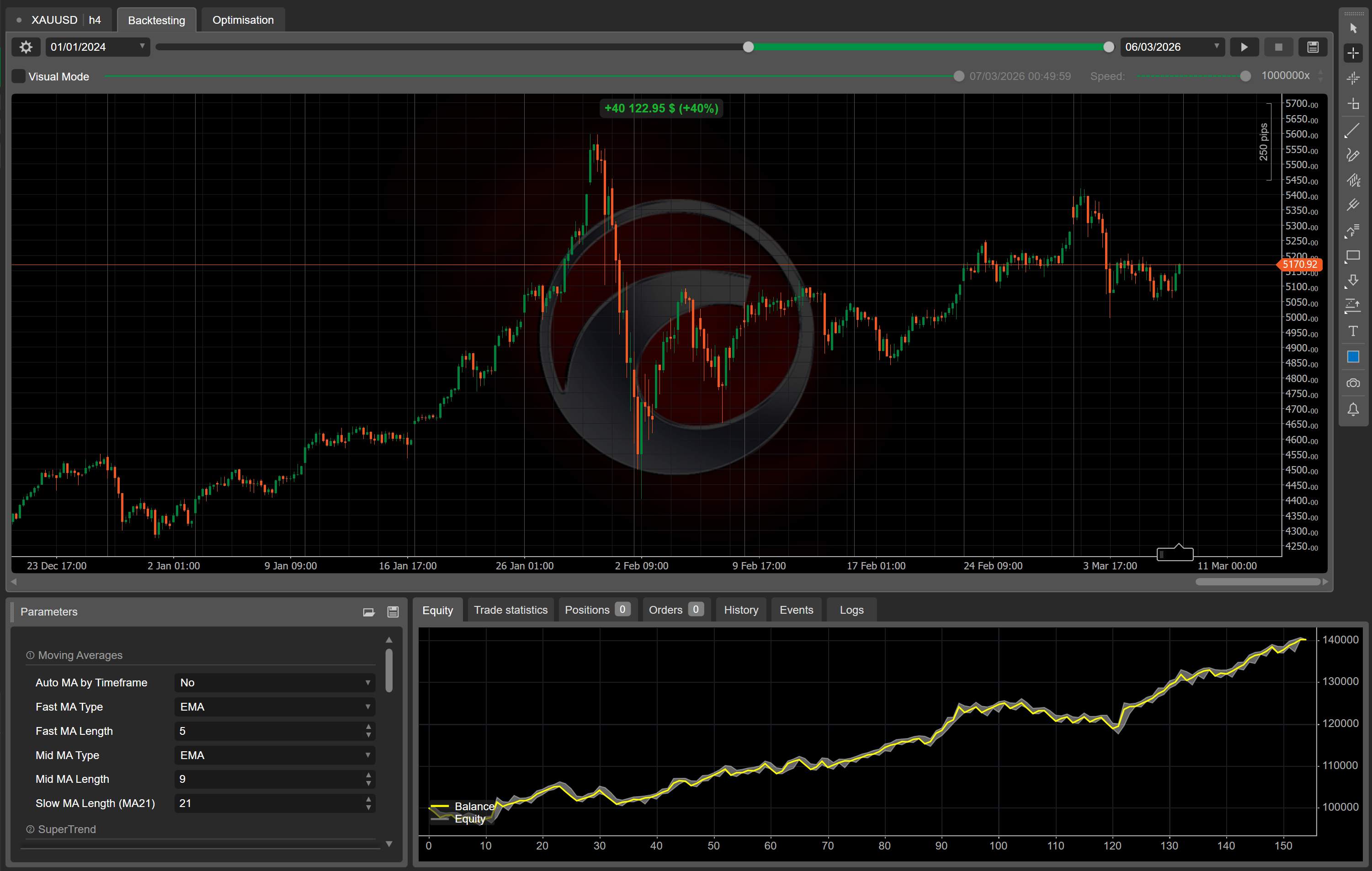Select the text annotation tool
Image resolution: width=1372 pixels, height=871 pixels.
tap(1353, 331)
